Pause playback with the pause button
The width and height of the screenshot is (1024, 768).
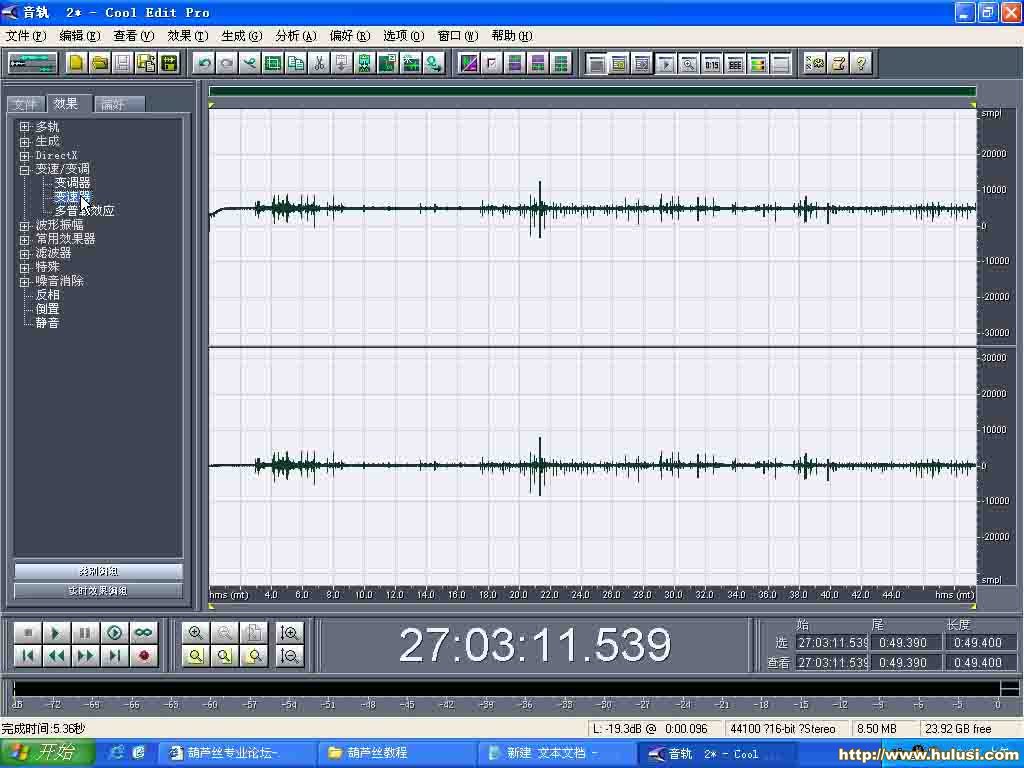click(85, 632)
